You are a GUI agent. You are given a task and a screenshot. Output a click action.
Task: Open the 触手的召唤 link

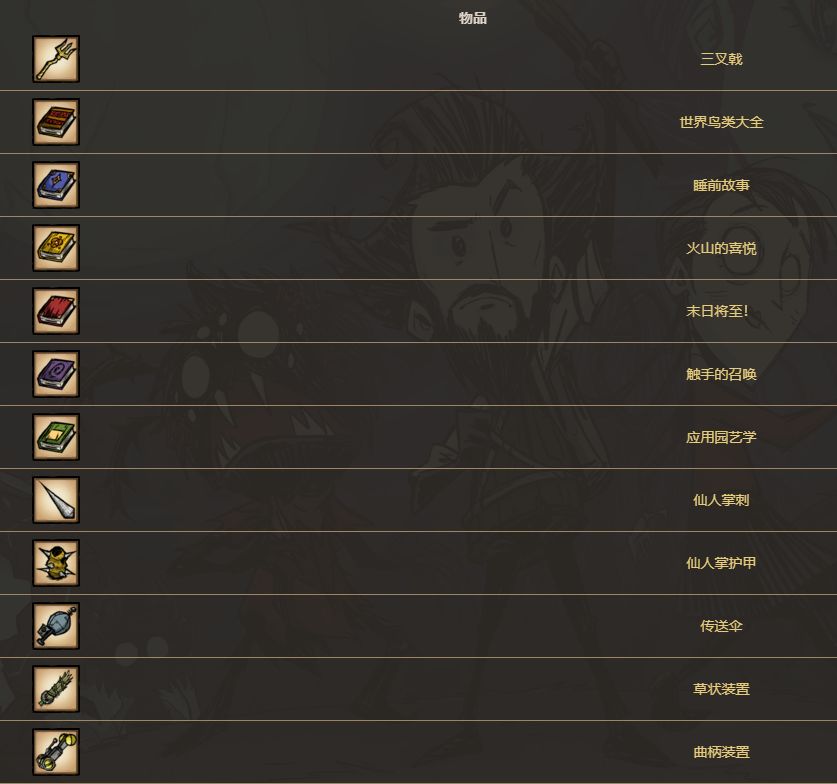pos(721,374)
